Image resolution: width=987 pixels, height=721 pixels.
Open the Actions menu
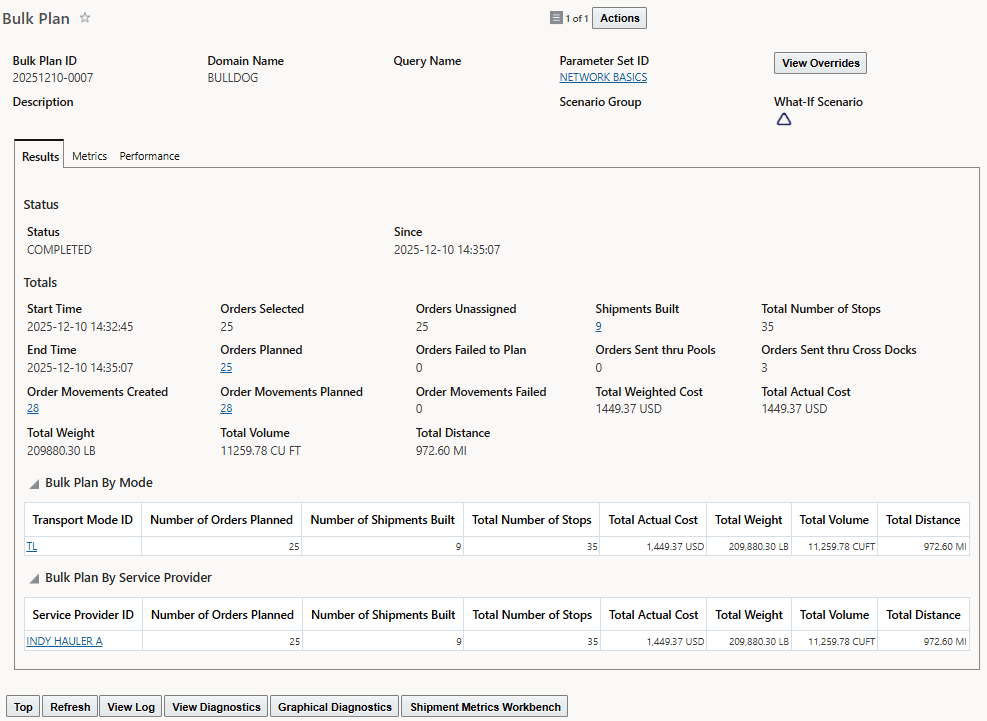pyautogui.click(x=618, y=17)
